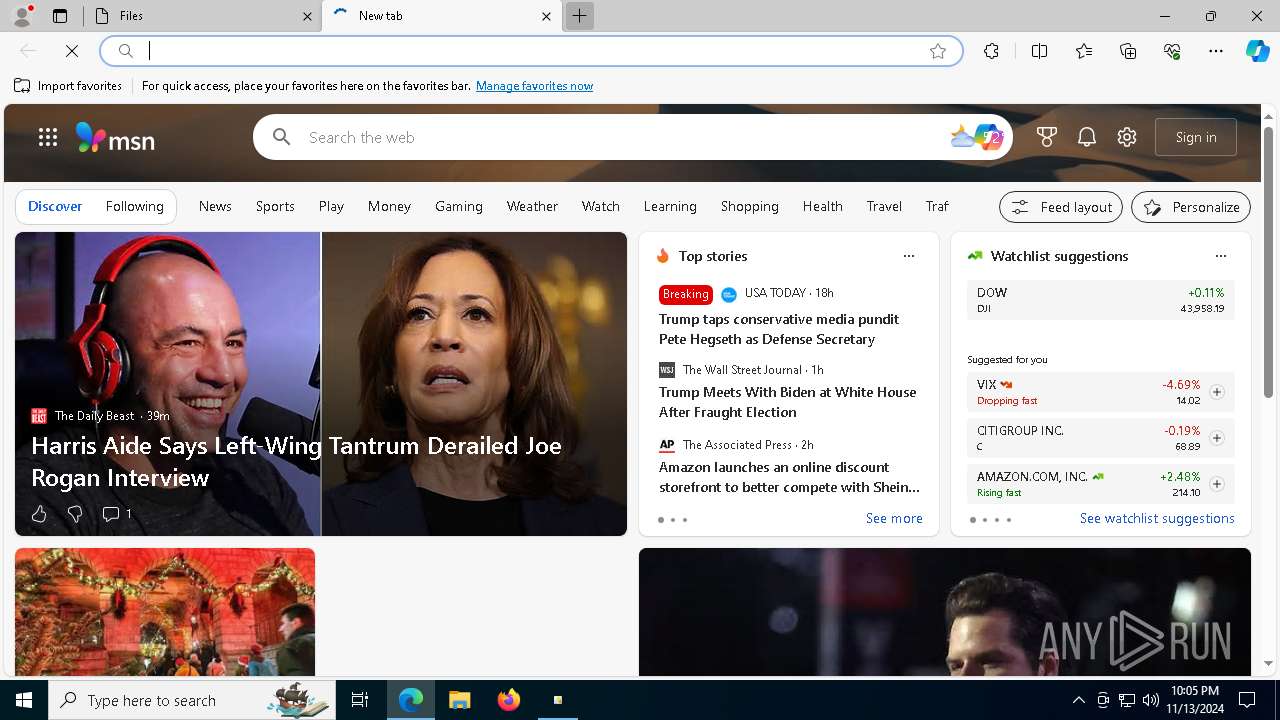This screenshot has height=720, width=1280.
Task: Dislike the Joe Rogan story
Action: pos(74,514)
